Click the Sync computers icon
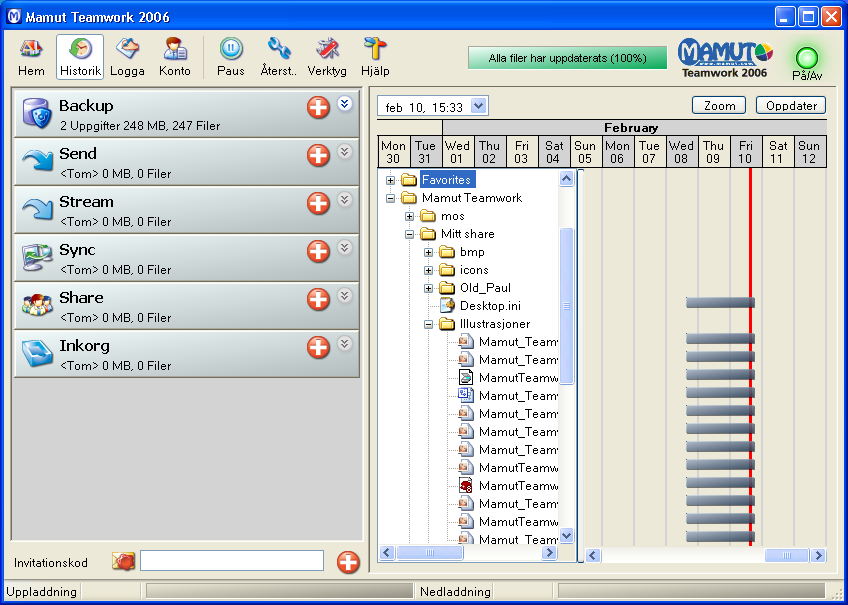 tap(37, 257)
